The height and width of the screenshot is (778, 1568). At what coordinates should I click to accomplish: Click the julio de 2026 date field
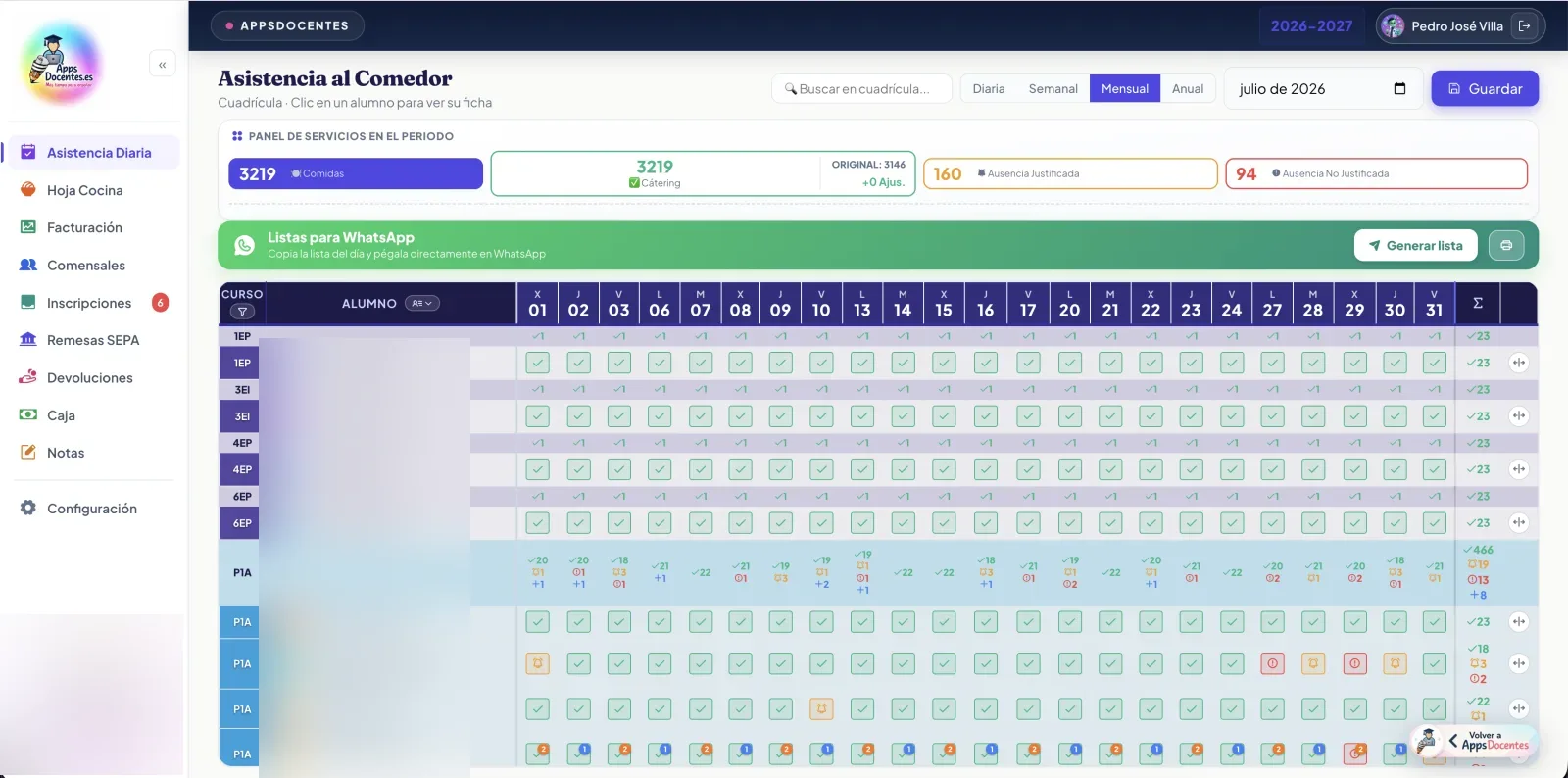(1322, 88)
